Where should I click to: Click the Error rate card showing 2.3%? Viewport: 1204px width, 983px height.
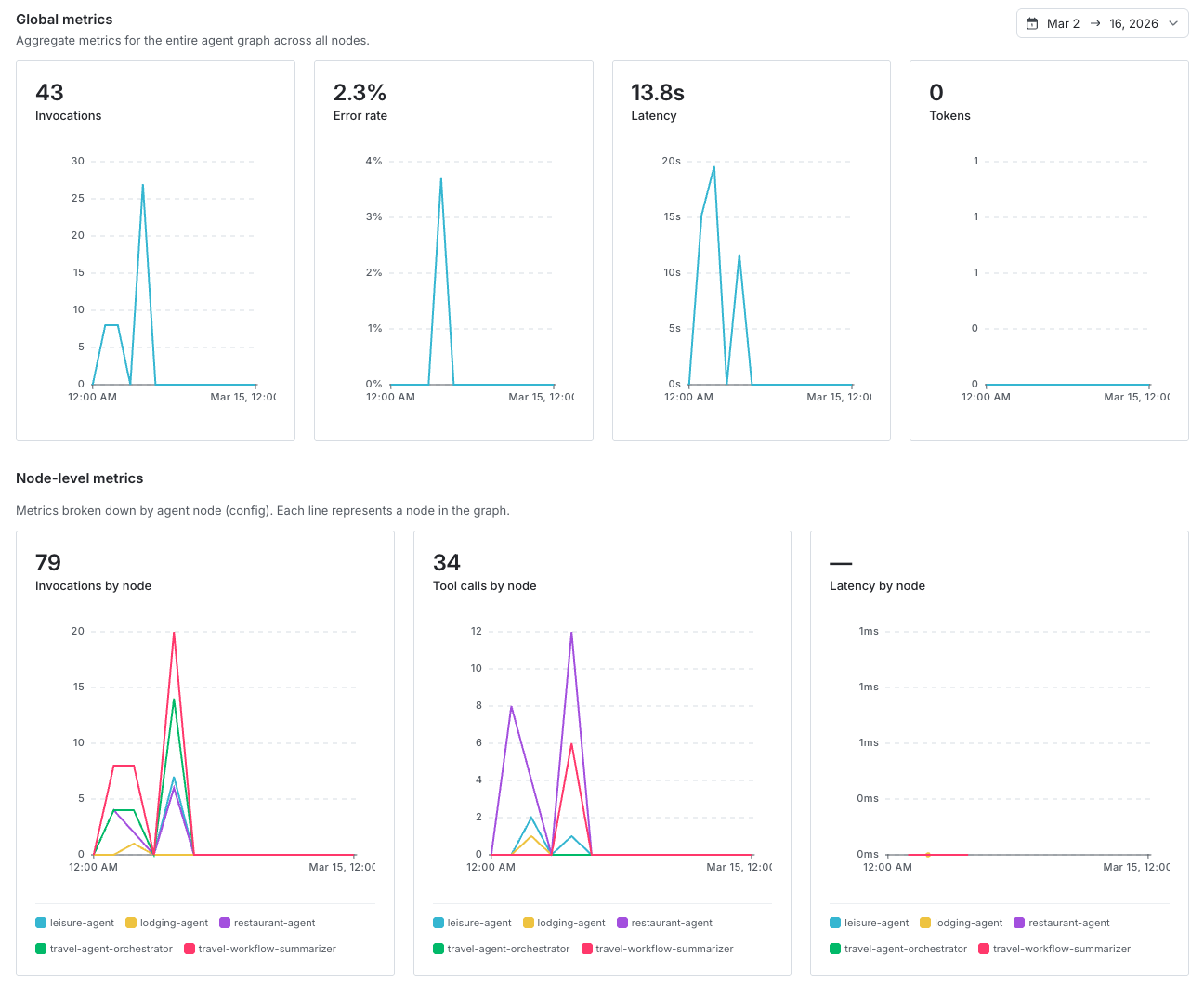(453, 249)
